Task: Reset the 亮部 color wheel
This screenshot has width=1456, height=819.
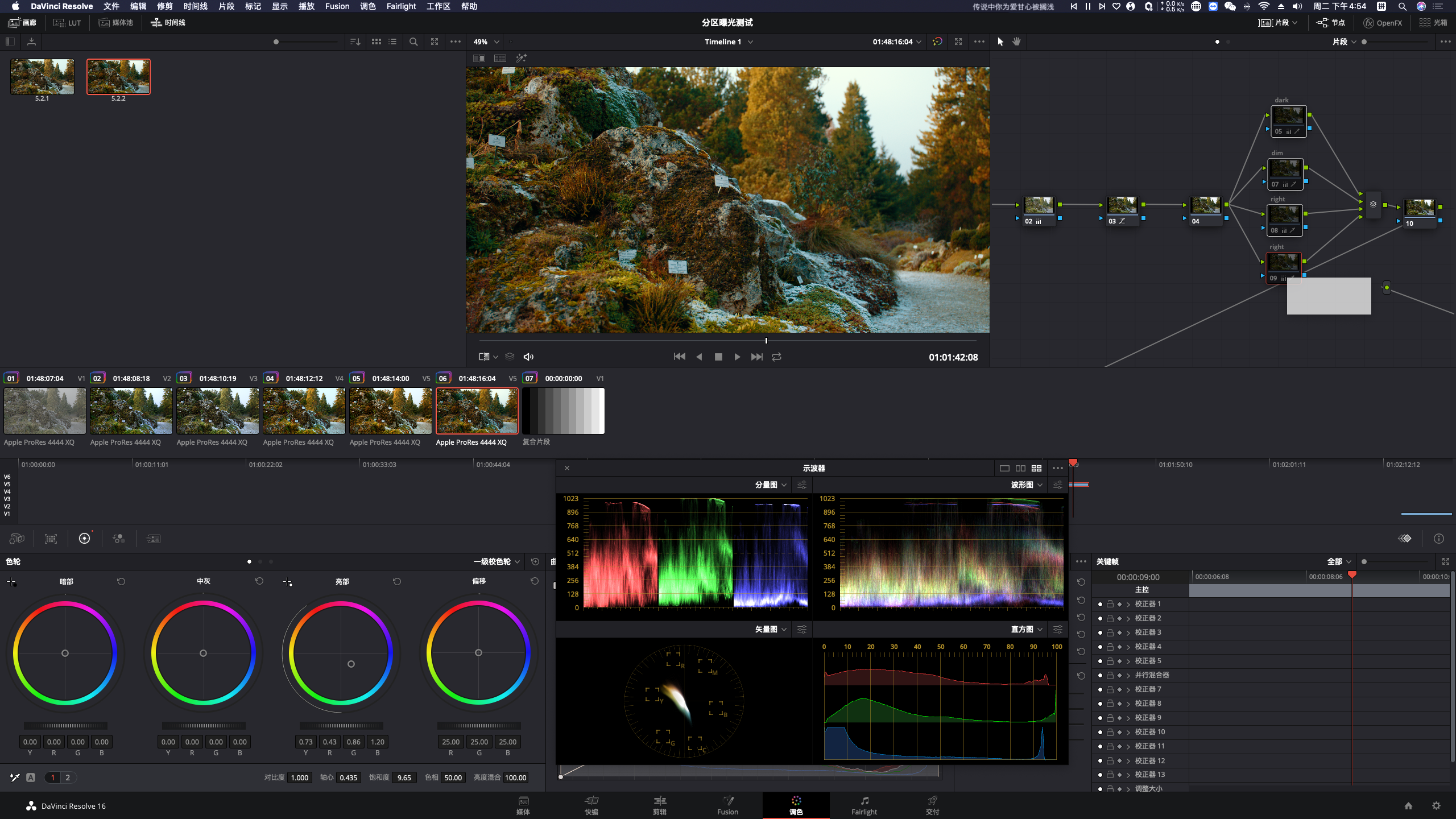Action: click(397, 581)
